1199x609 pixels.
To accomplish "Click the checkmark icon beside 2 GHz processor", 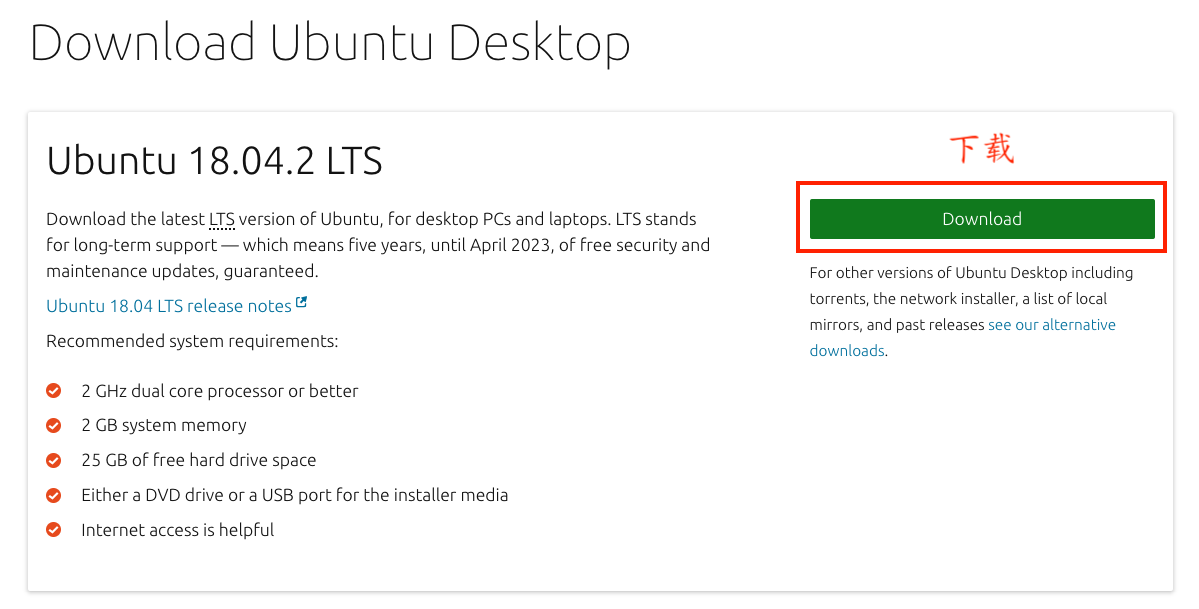I will coord(54,391).
